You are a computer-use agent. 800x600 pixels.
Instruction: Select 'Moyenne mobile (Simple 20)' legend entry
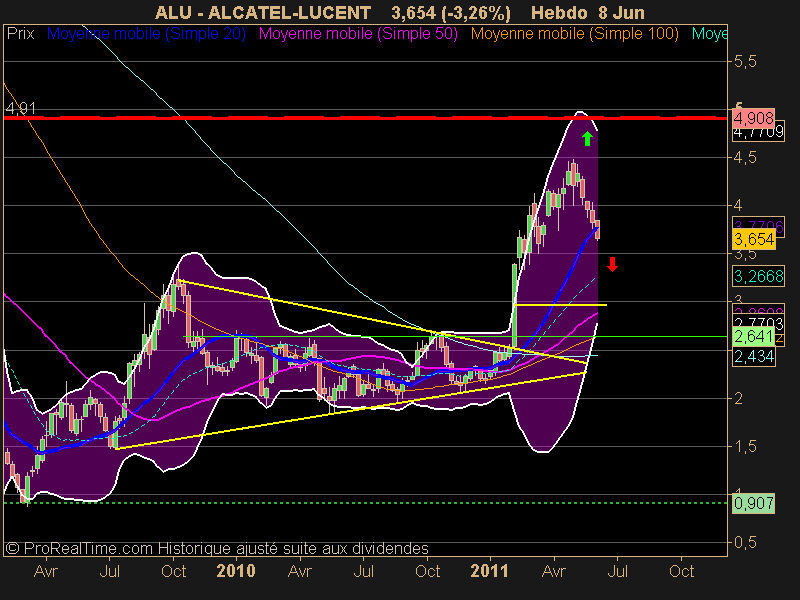point(146,34)
